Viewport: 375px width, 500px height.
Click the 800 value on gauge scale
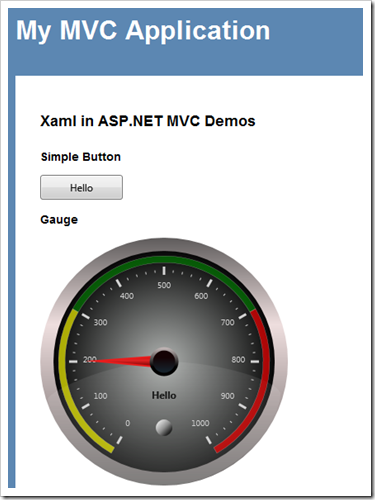[238, 359]
